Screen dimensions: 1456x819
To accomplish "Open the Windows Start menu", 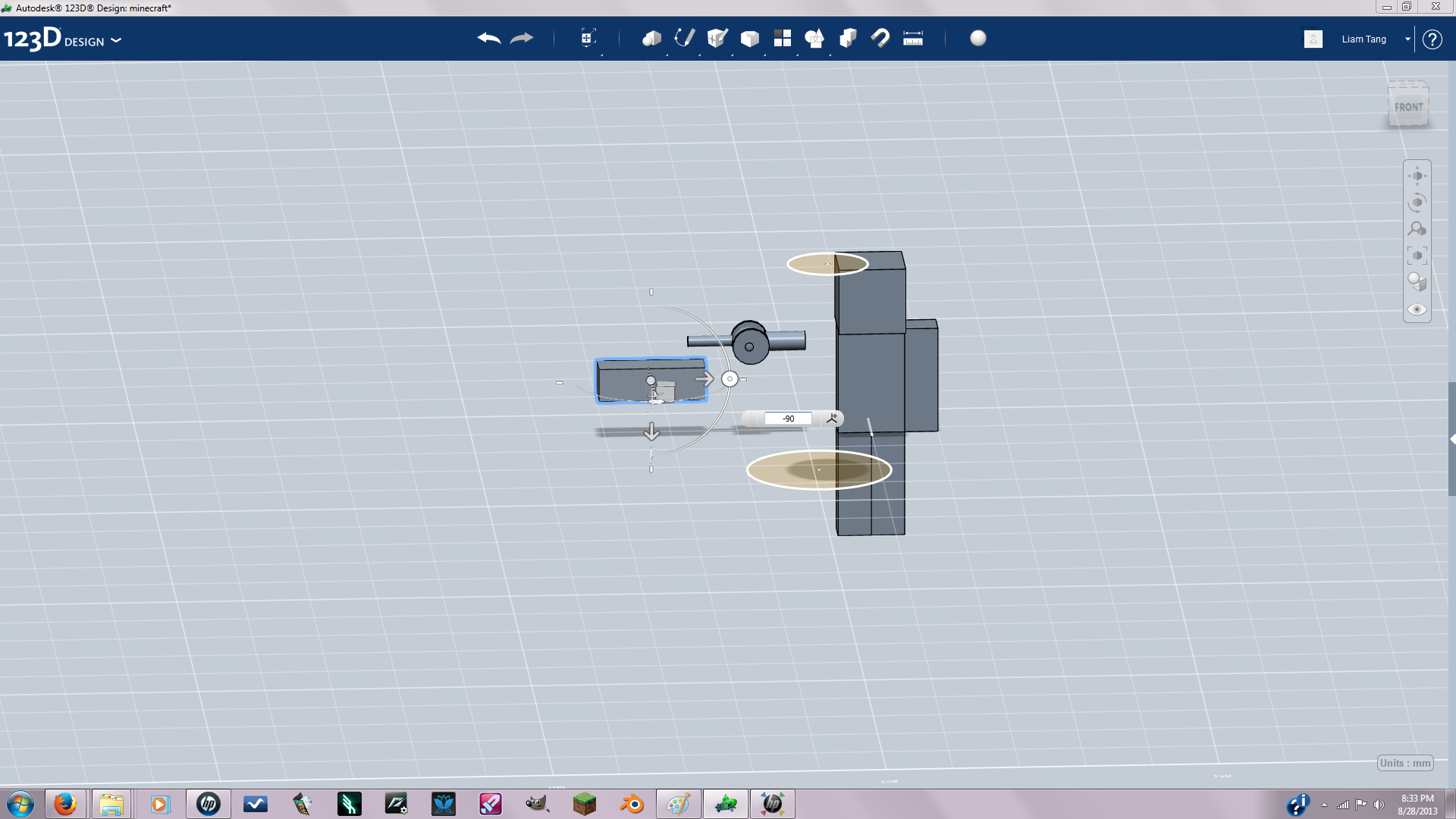I will point(20,804).
